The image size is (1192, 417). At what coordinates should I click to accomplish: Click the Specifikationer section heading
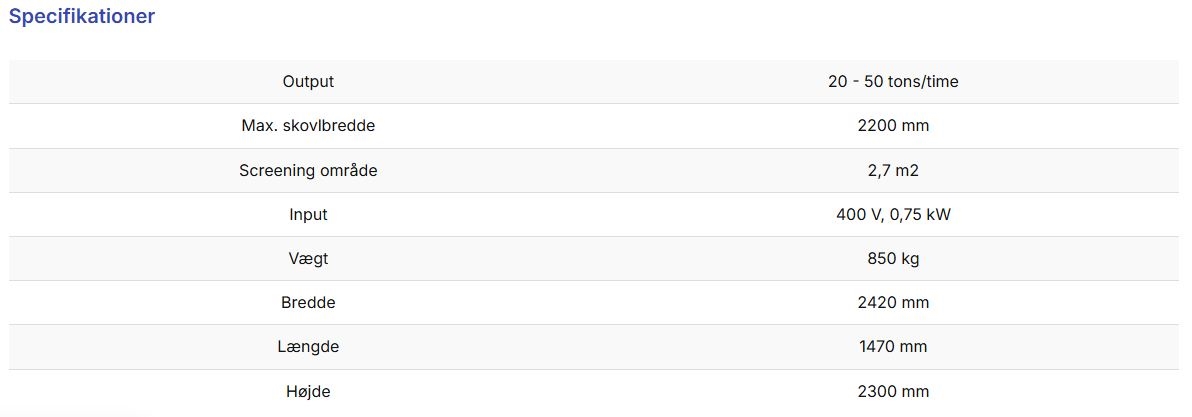coord(82,17)
